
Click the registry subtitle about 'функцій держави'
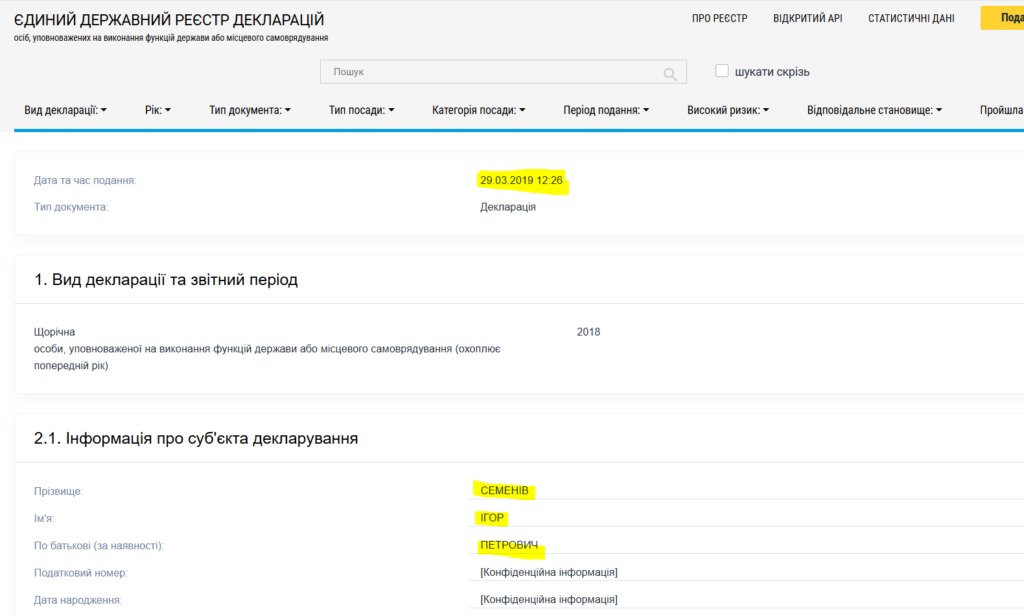click(170, 38)
